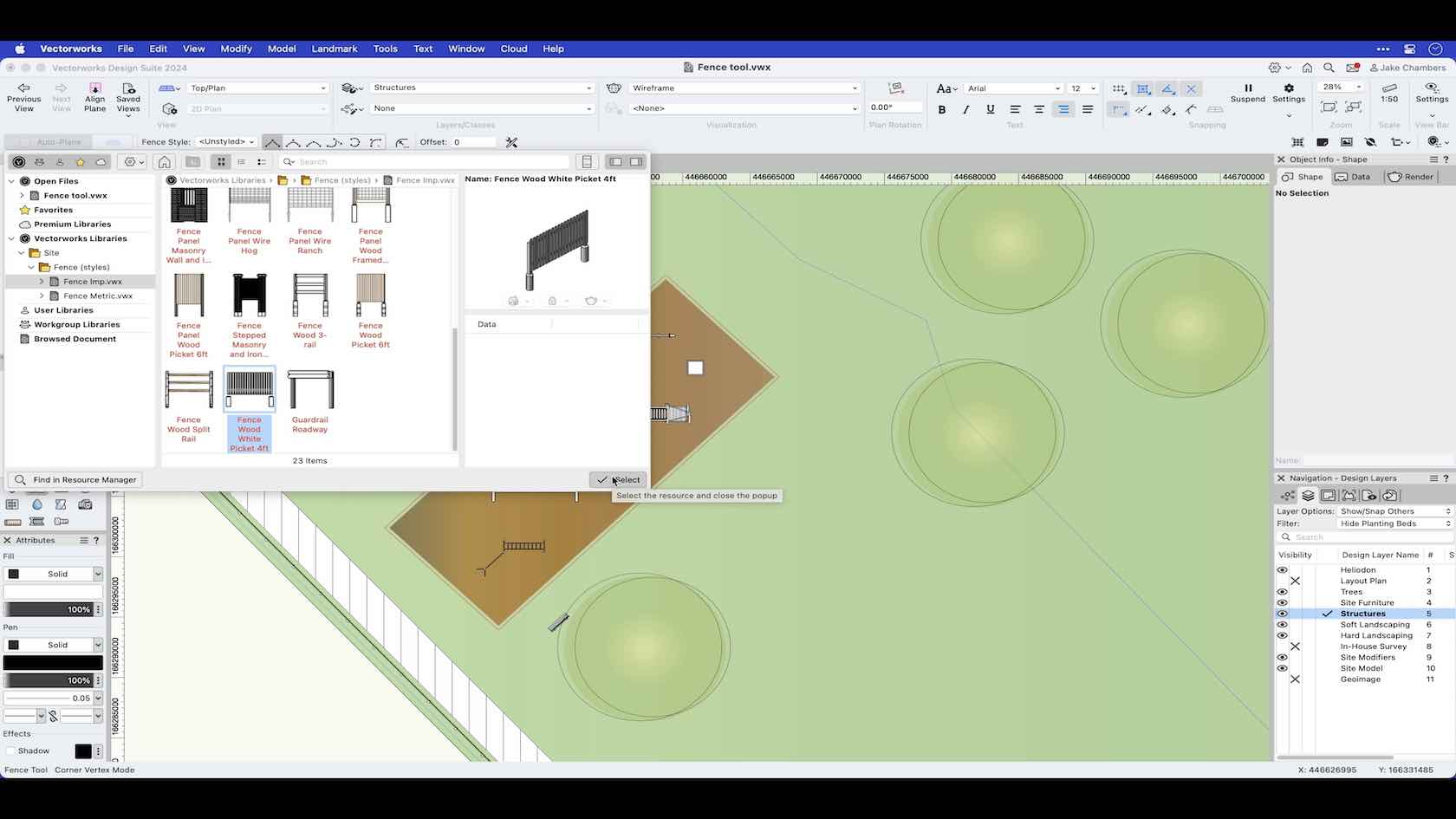Screen dimensions: 1456x819
Task: Click the Previous View arrow icon
Action: [x=23, y=88]
